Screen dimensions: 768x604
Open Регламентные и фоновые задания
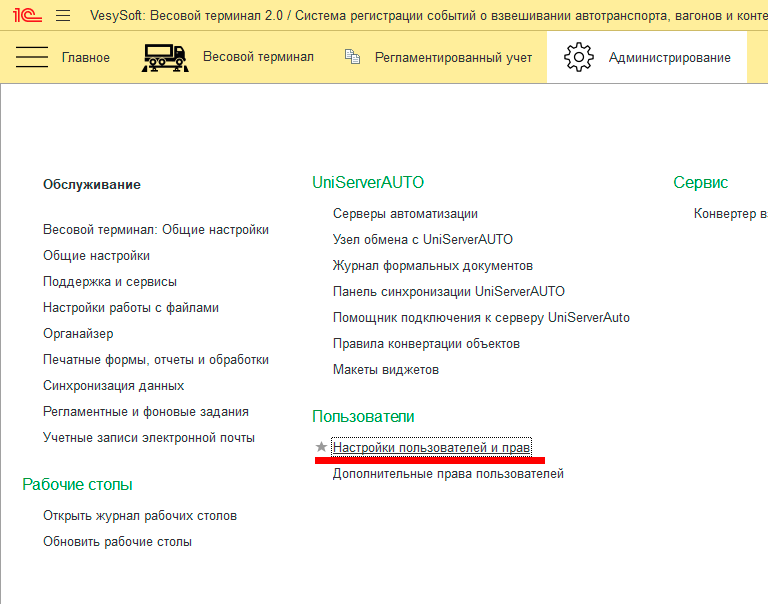145,411
